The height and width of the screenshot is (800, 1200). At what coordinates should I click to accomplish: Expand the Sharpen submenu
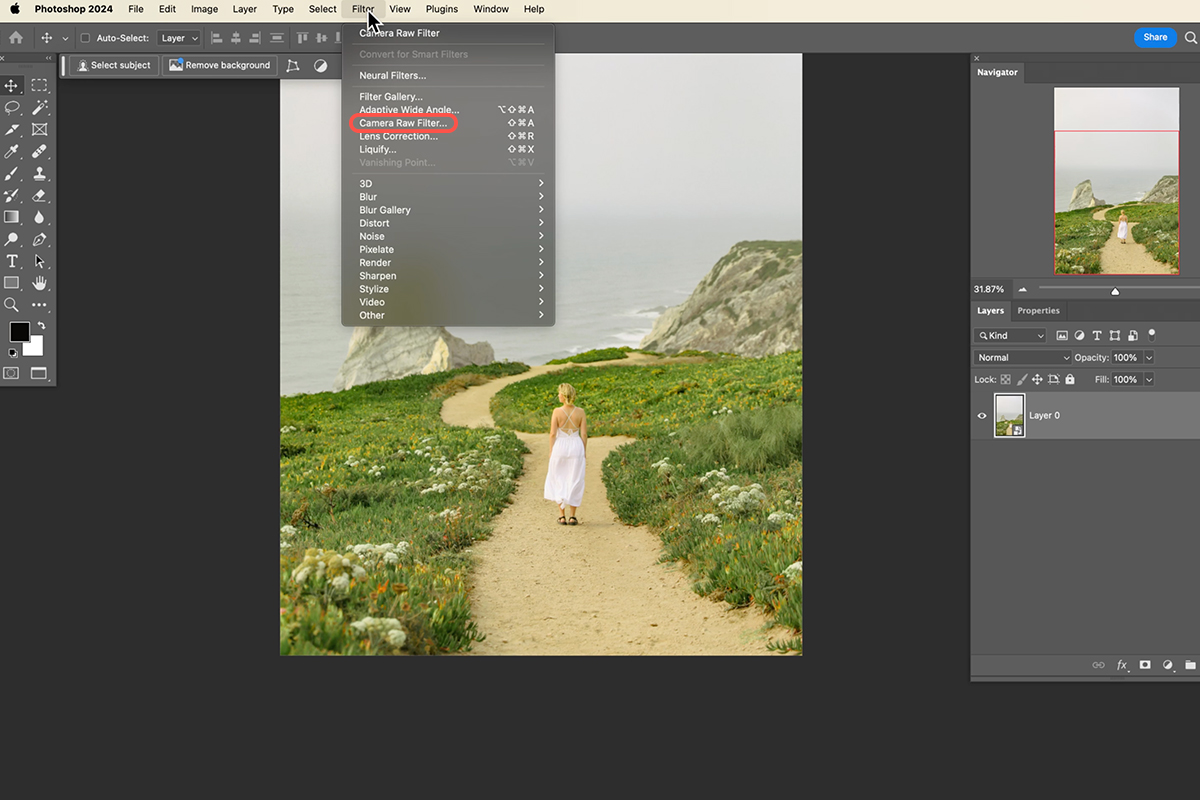448,276
